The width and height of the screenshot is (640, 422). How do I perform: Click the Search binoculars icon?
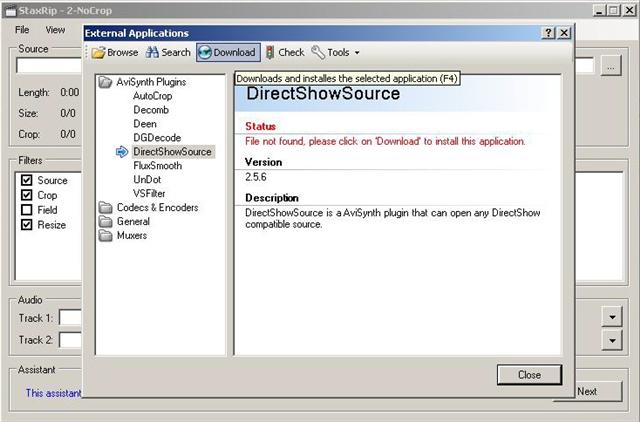(152, 52)
